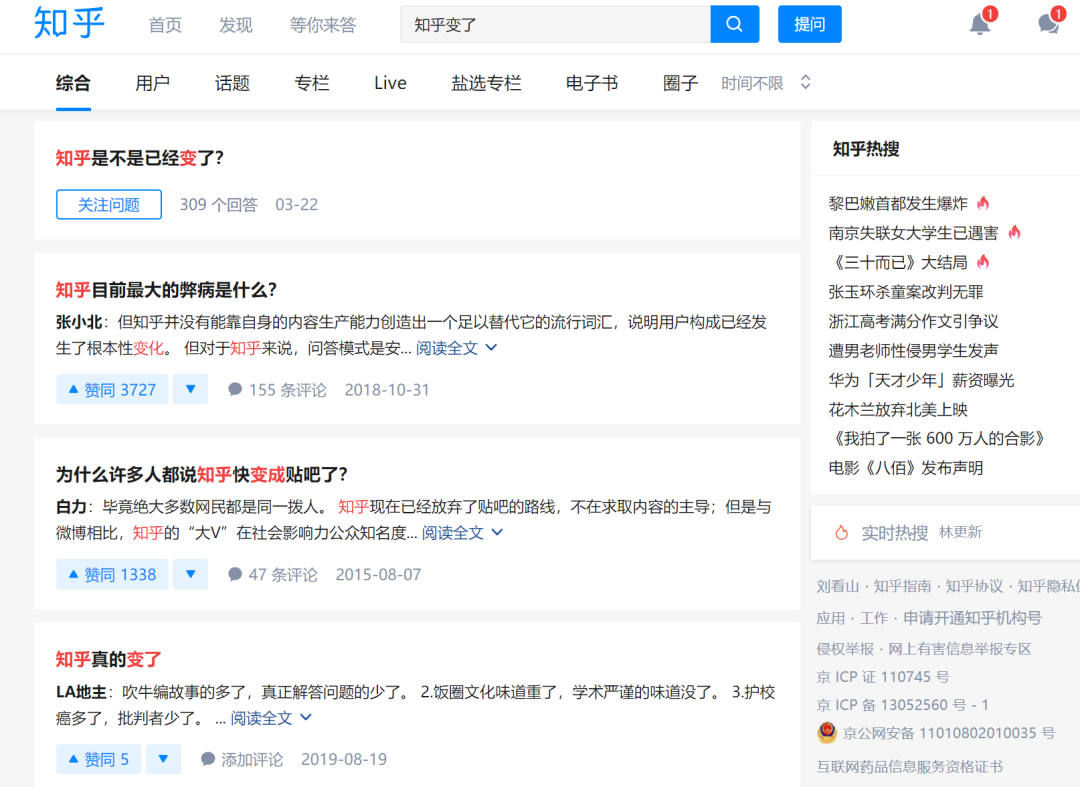The height and width of the screenshot is (787, 1080).
Task: Switch to the 用户 tab
Action: (152, 83)
